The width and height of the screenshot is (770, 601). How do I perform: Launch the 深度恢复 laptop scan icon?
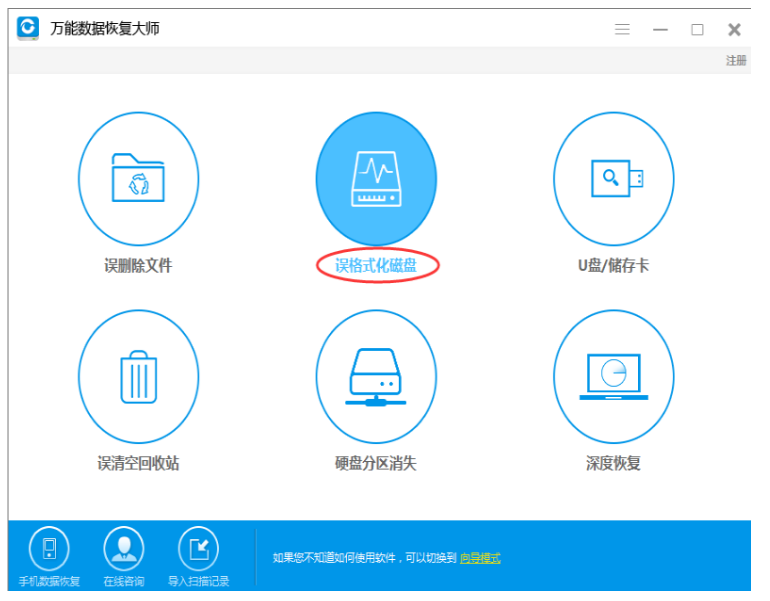pyautogui.click(x=614, y=377)
